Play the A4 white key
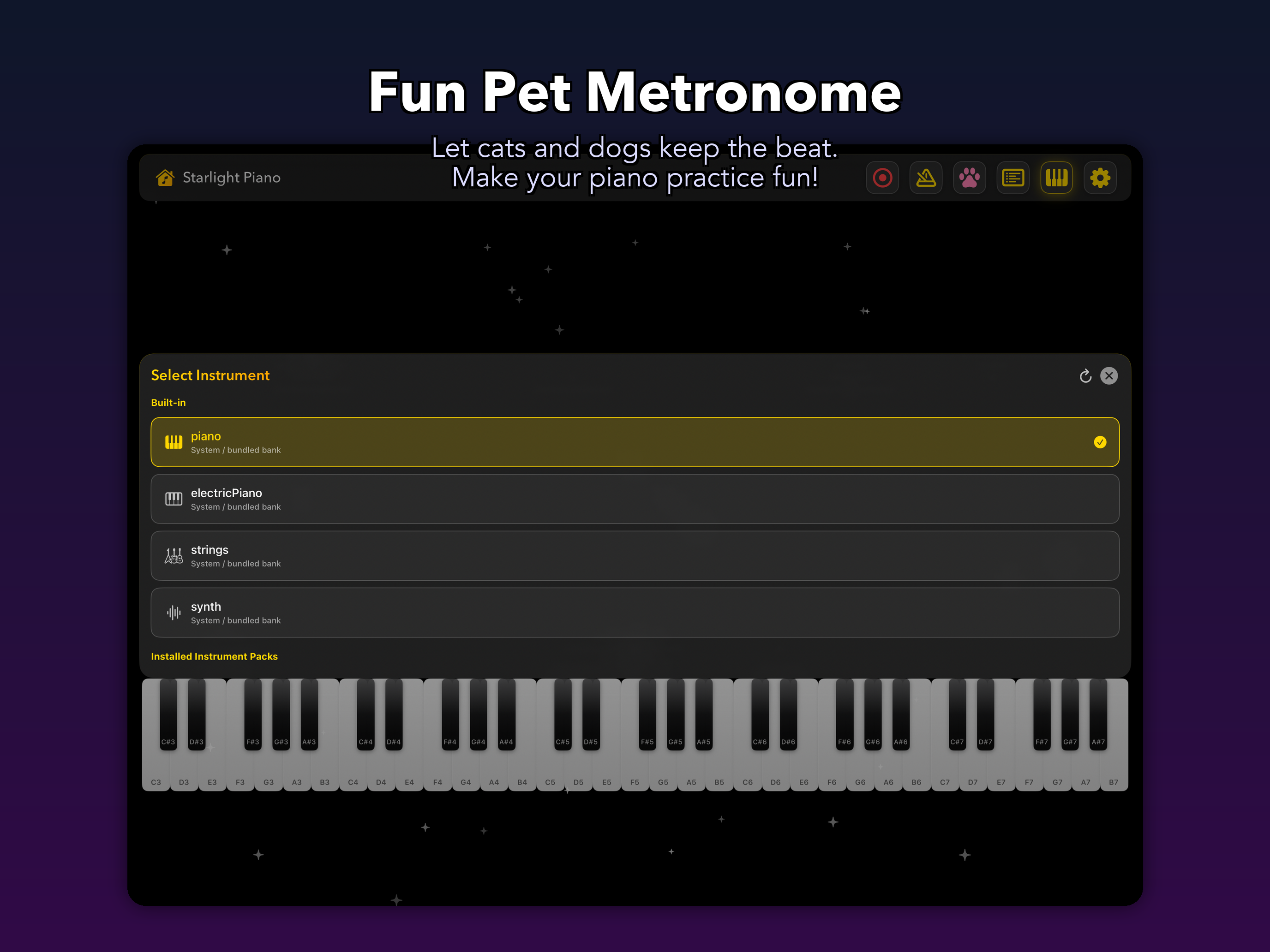1270x952 pixels. [x=494, y=772]
